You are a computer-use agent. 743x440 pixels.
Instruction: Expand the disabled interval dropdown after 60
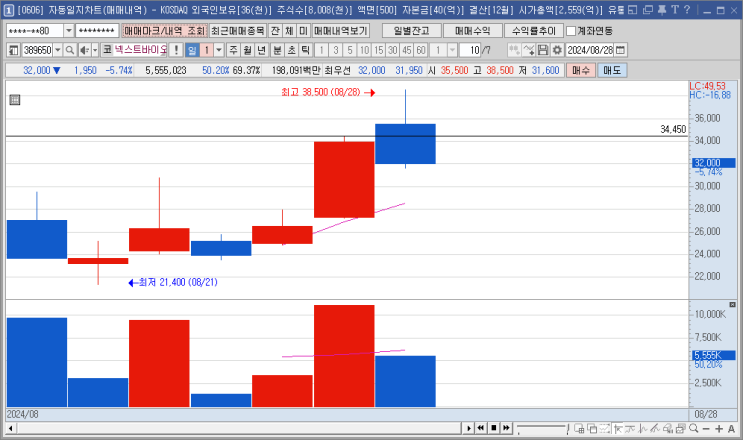coord(453,50)
